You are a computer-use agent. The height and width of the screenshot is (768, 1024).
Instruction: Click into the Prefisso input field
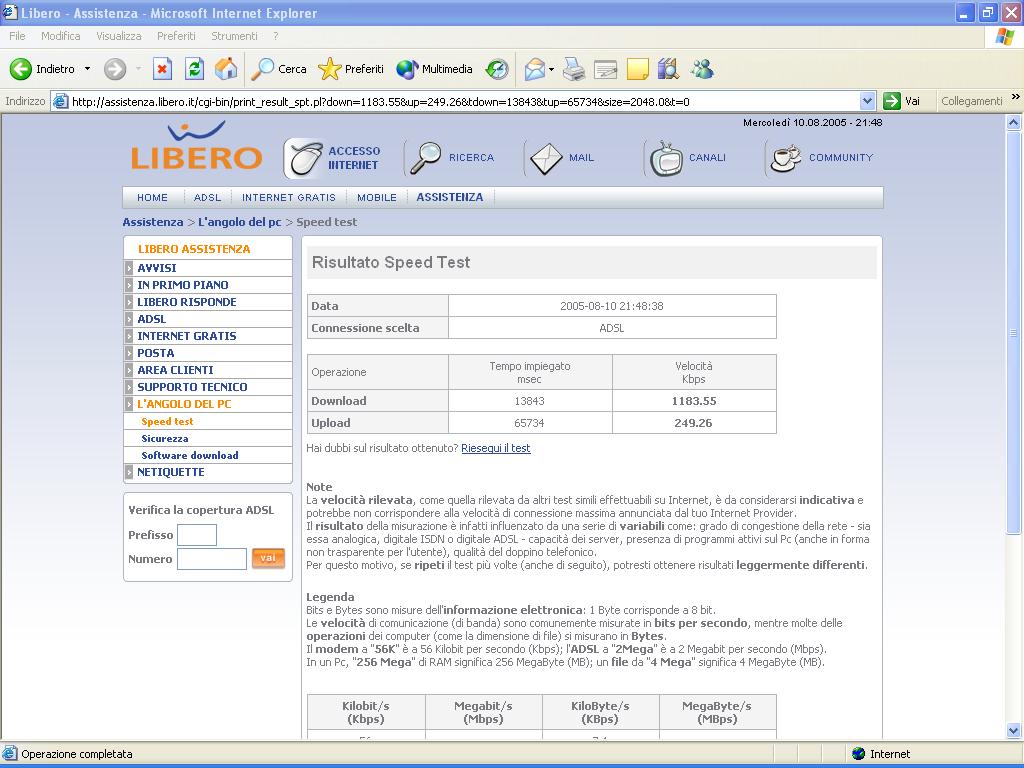(197, 535)
